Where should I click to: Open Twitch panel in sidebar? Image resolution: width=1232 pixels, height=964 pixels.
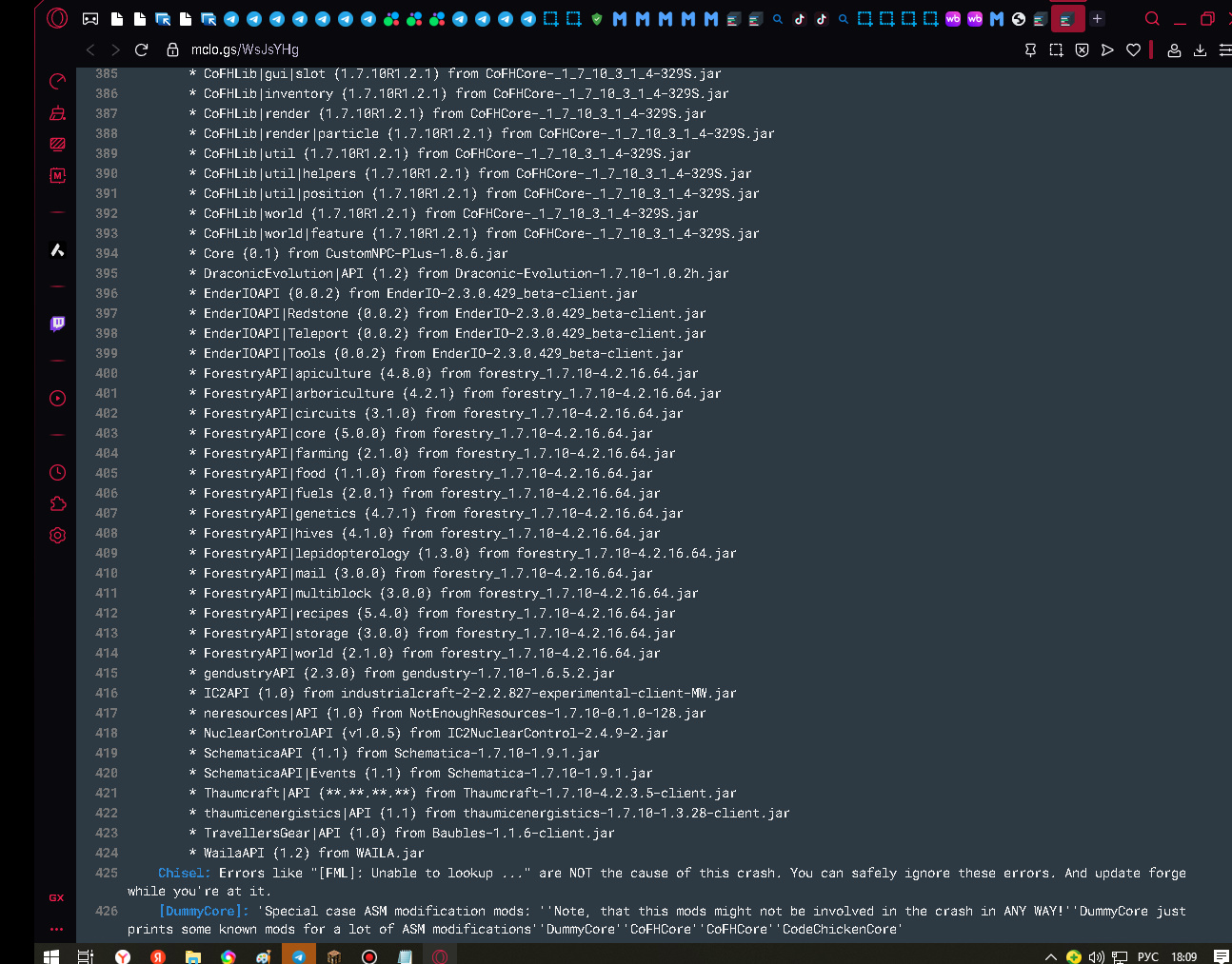(x=57, y=324)
